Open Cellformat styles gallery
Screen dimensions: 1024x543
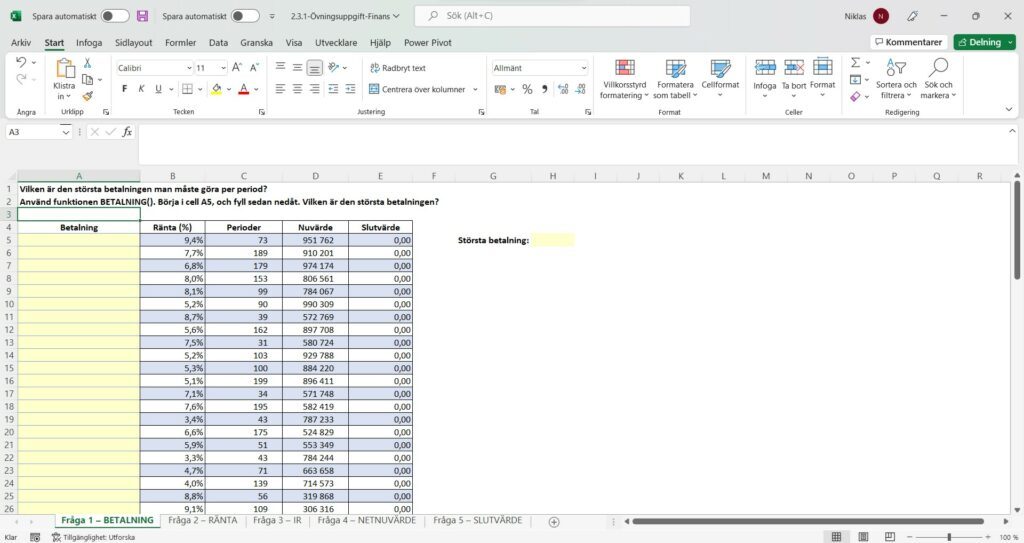pos(720,78)
